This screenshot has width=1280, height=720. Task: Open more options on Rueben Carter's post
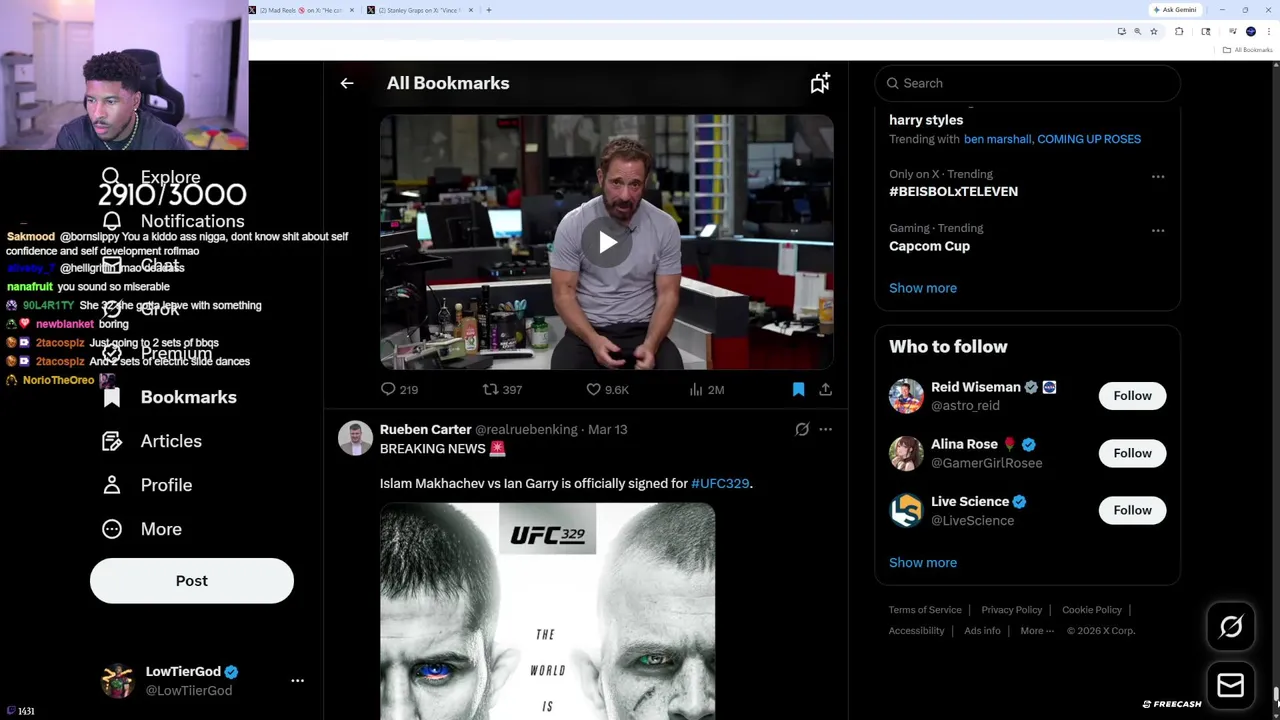(826, 429)
